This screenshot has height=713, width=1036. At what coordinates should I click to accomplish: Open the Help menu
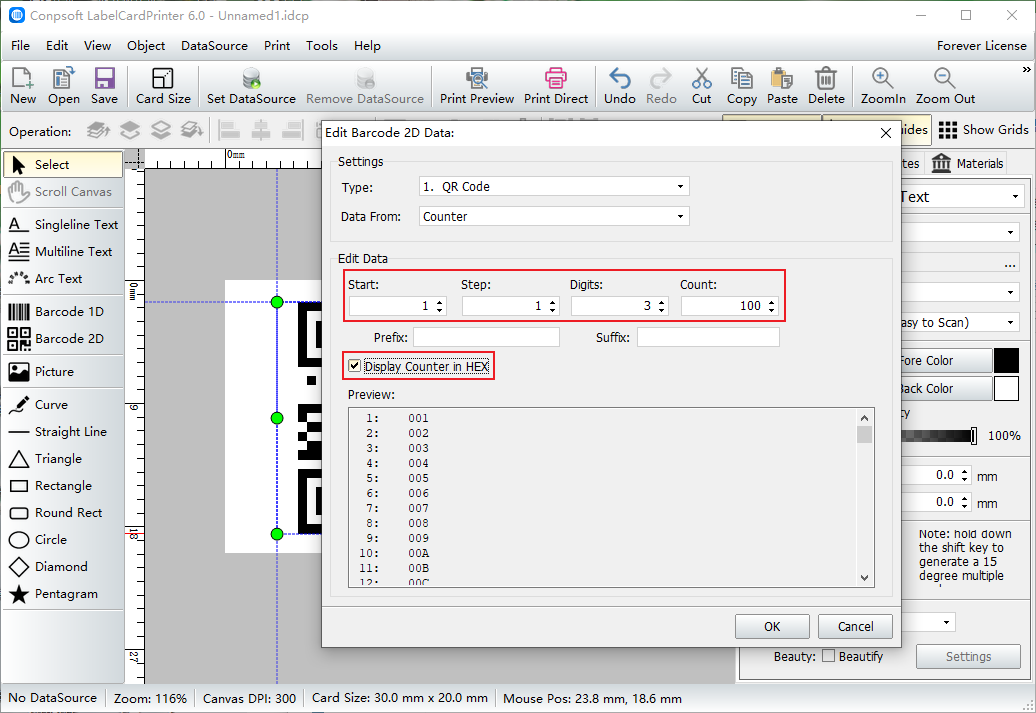tap(367, 46)
